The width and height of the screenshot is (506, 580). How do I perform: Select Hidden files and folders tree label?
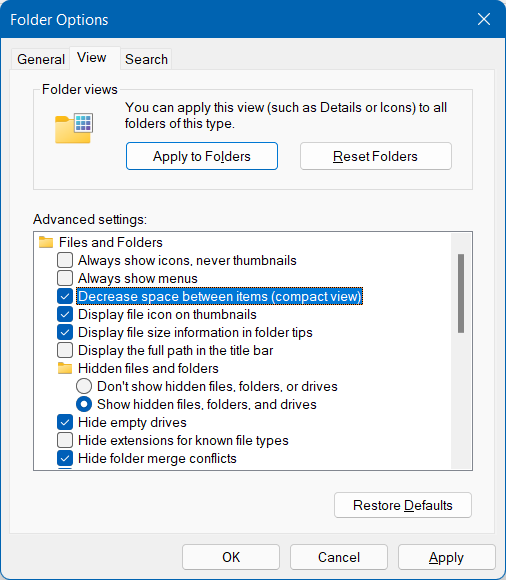pyautogui.click(x=148, y=368)
